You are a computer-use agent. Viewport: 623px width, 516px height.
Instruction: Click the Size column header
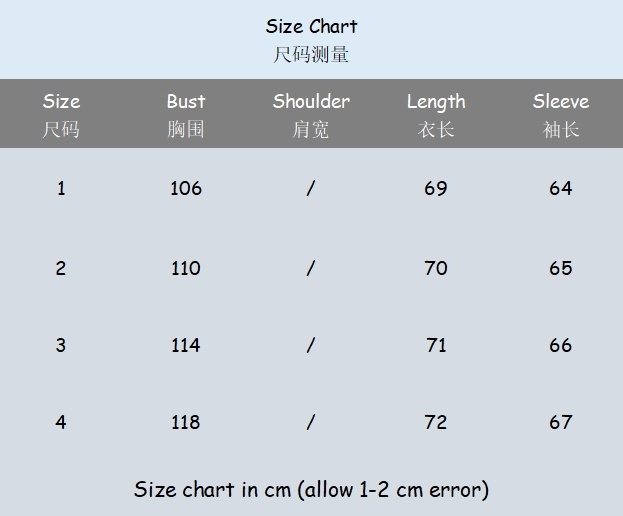tap(61, 102)
